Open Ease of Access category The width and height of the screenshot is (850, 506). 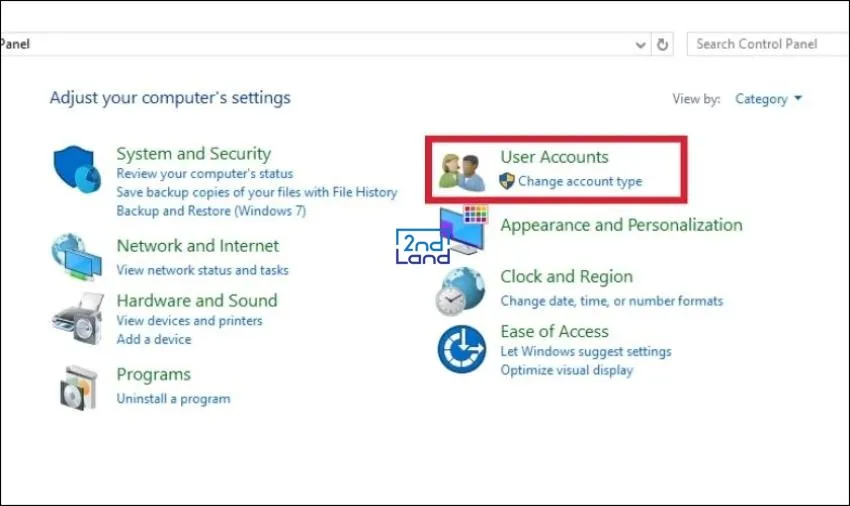point(555,331)
